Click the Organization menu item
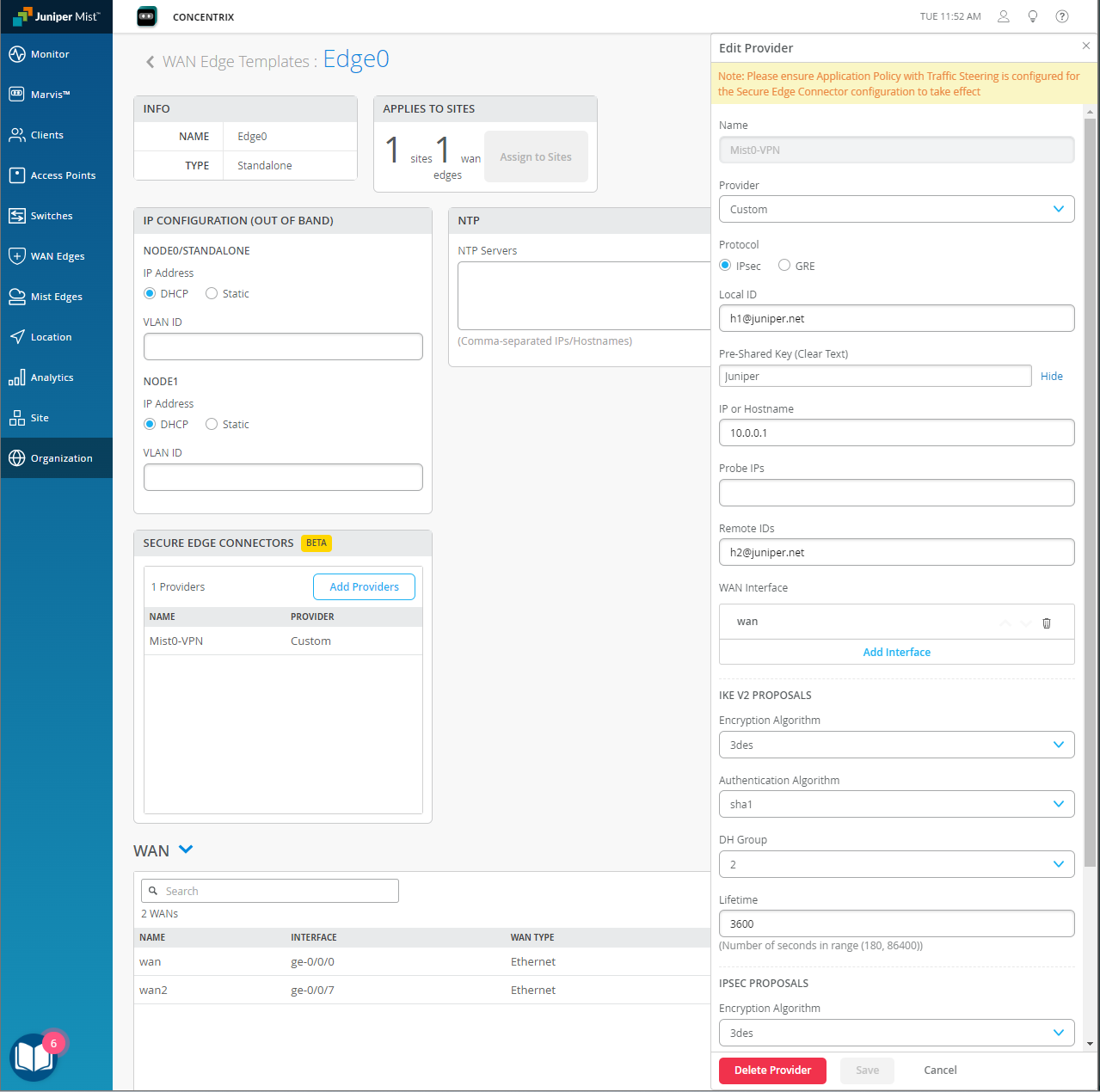This screenshot has height=1092, width=1100. click(60, 457)
